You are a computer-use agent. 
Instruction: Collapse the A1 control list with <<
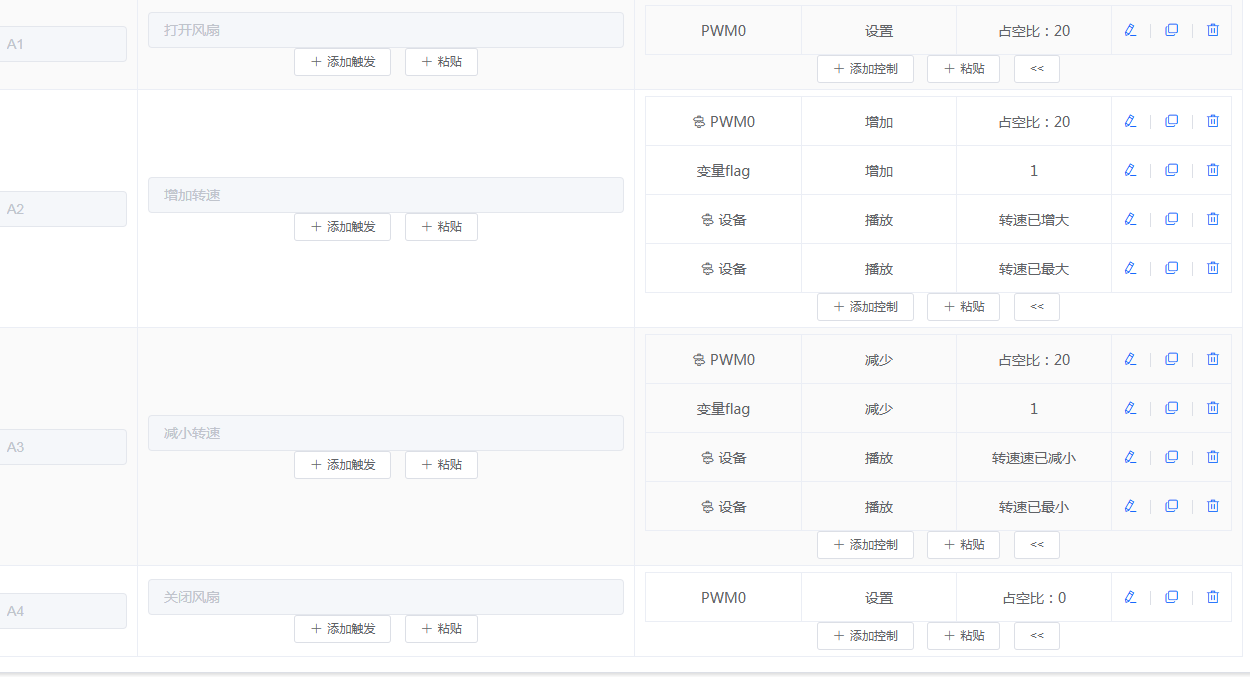(1037, 68)
